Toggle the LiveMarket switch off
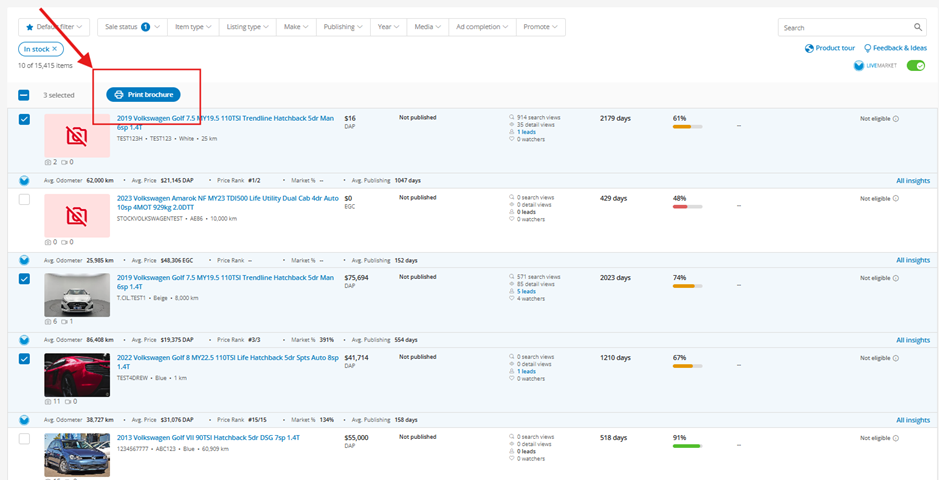 [x=915, y=66]
